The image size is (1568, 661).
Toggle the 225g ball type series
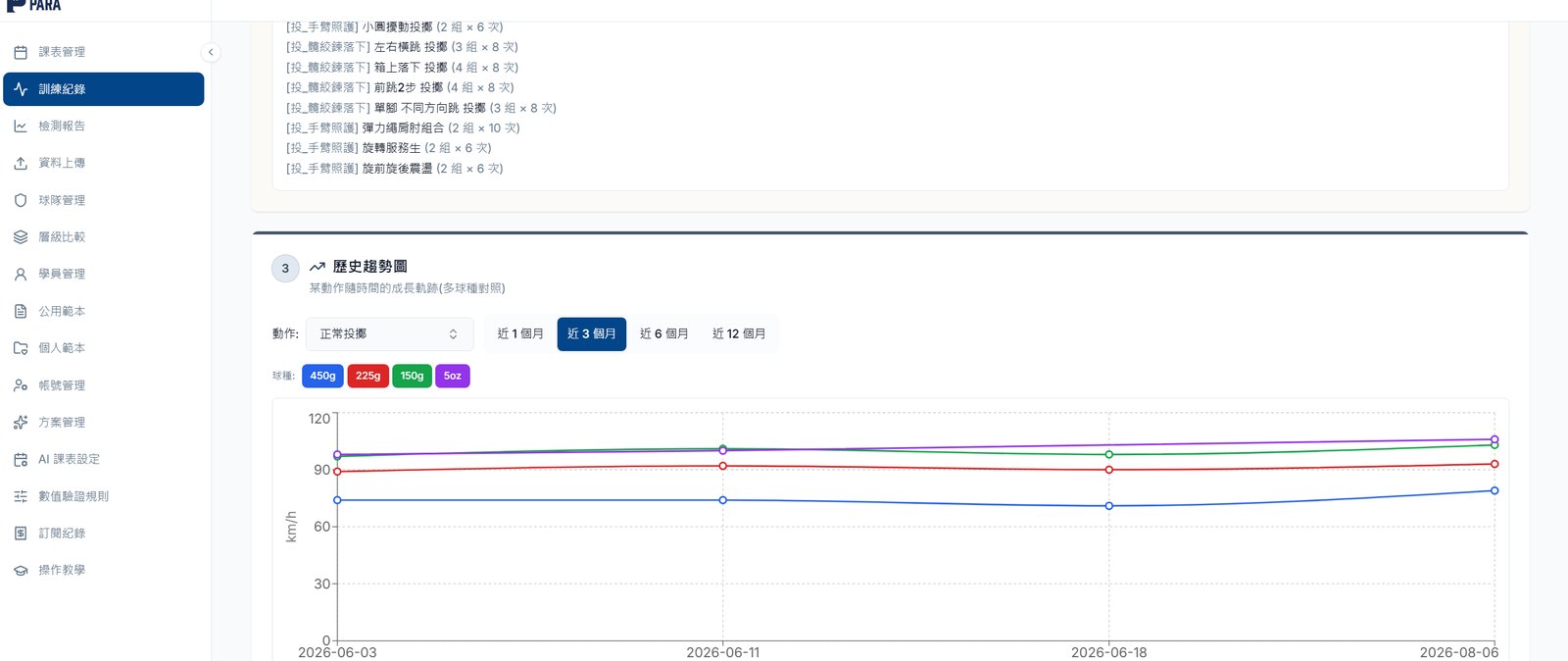[x=368, y=376]
